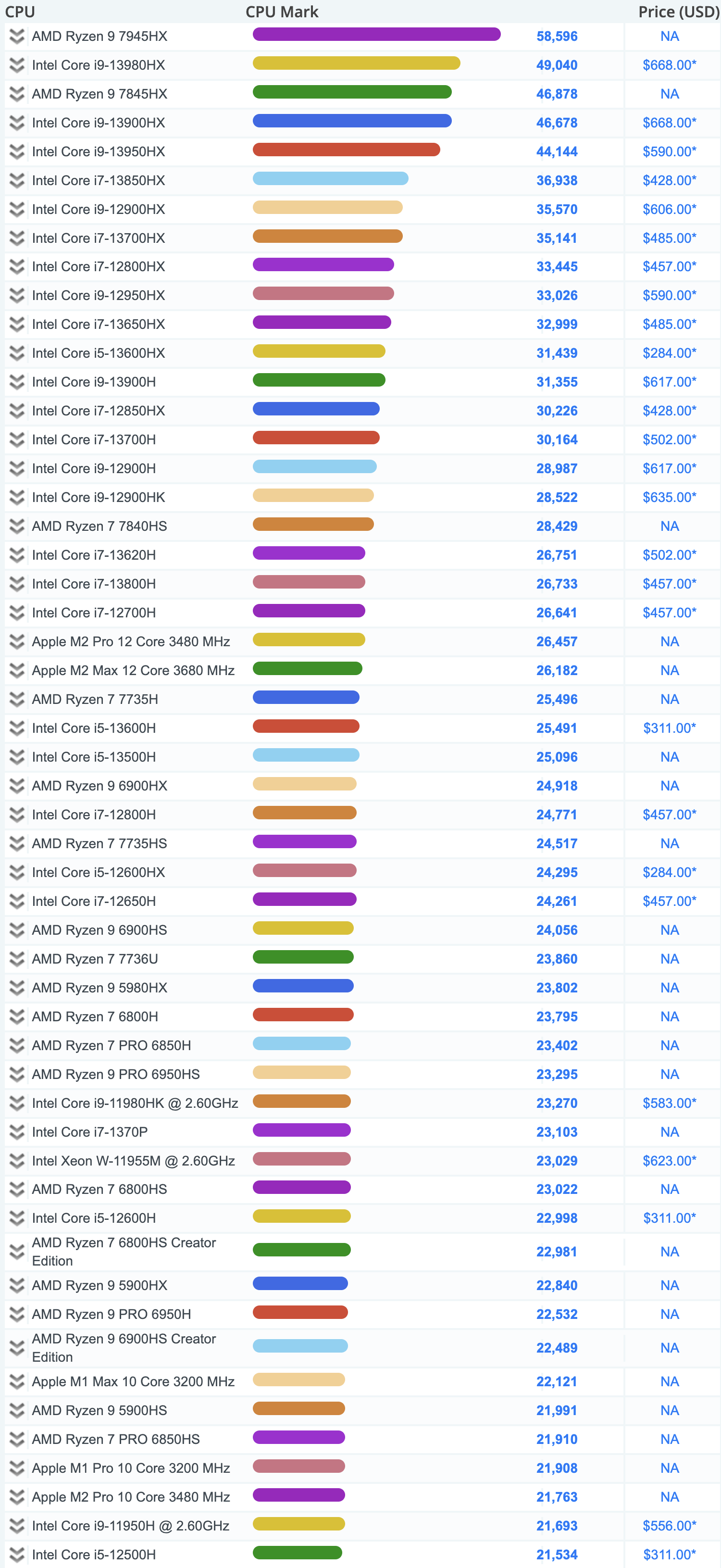Click the $590.00* price for i9-13950HX
721x1568 pixels.
pyautogui.click(x=669, y=151)
